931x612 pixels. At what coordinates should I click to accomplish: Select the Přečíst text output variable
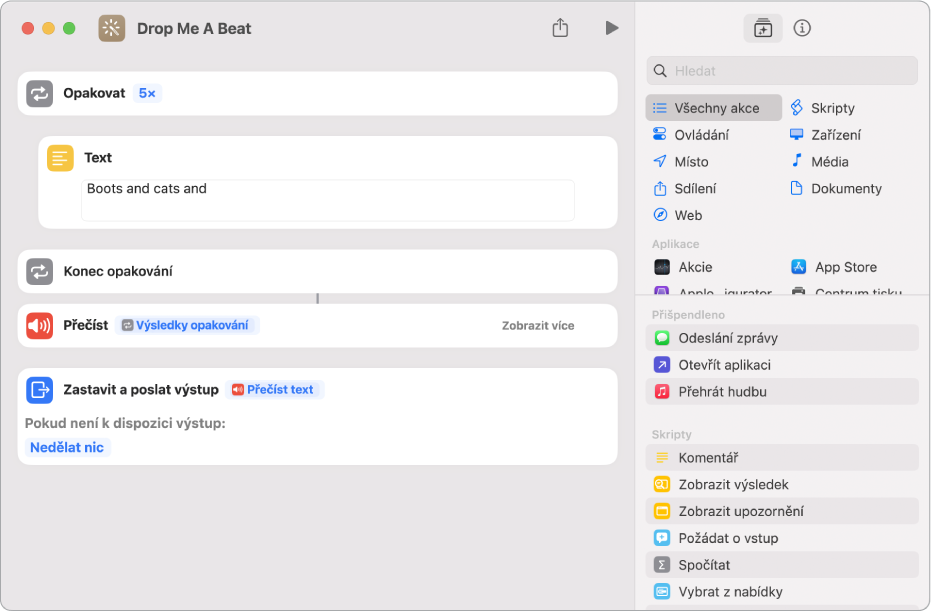274,390
